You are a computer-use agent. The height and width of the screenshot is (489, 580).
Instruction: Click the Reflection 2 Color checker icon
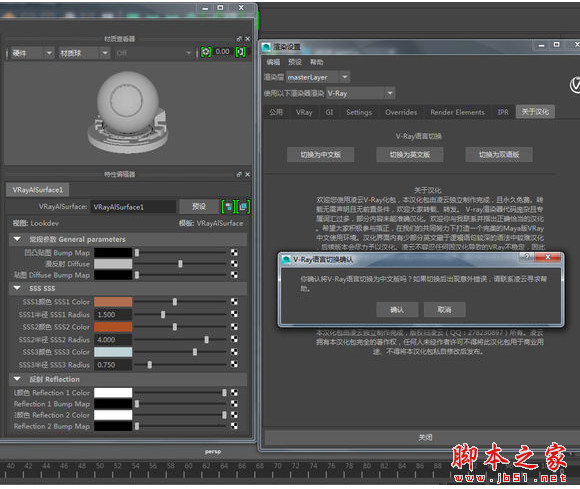pyautogui.click(x=234, y=415)
